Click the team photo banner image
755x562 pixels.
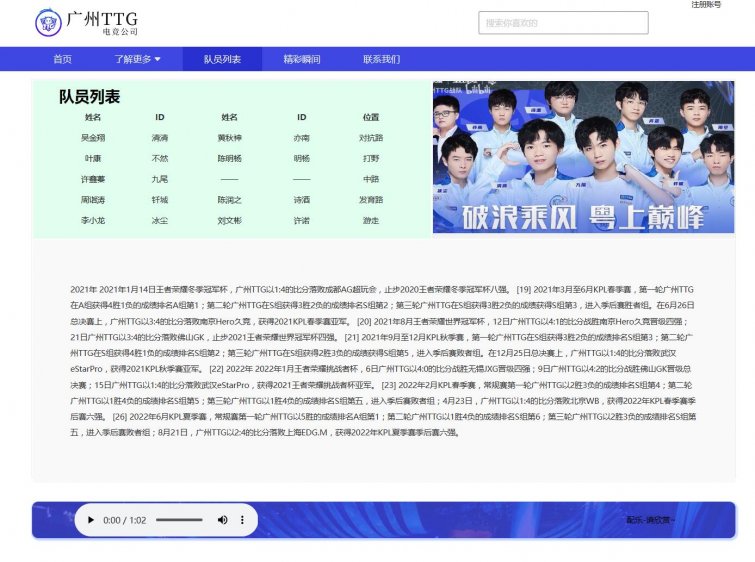(x=584, y=157)
